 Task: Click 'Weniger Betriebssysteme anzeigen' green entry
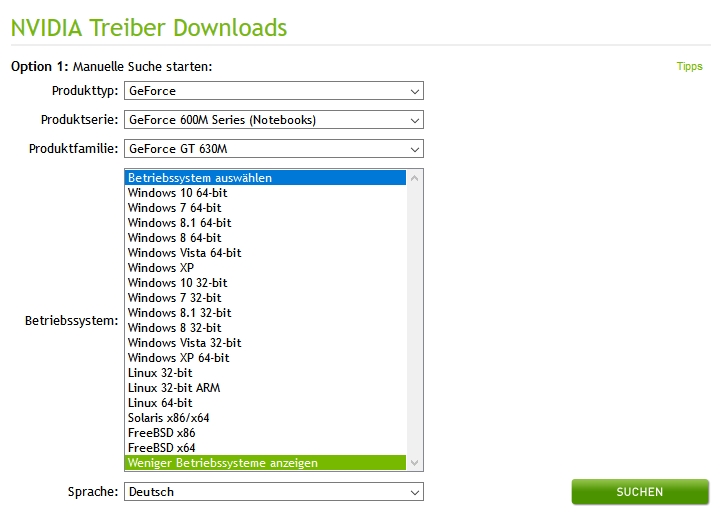[265, 463]
